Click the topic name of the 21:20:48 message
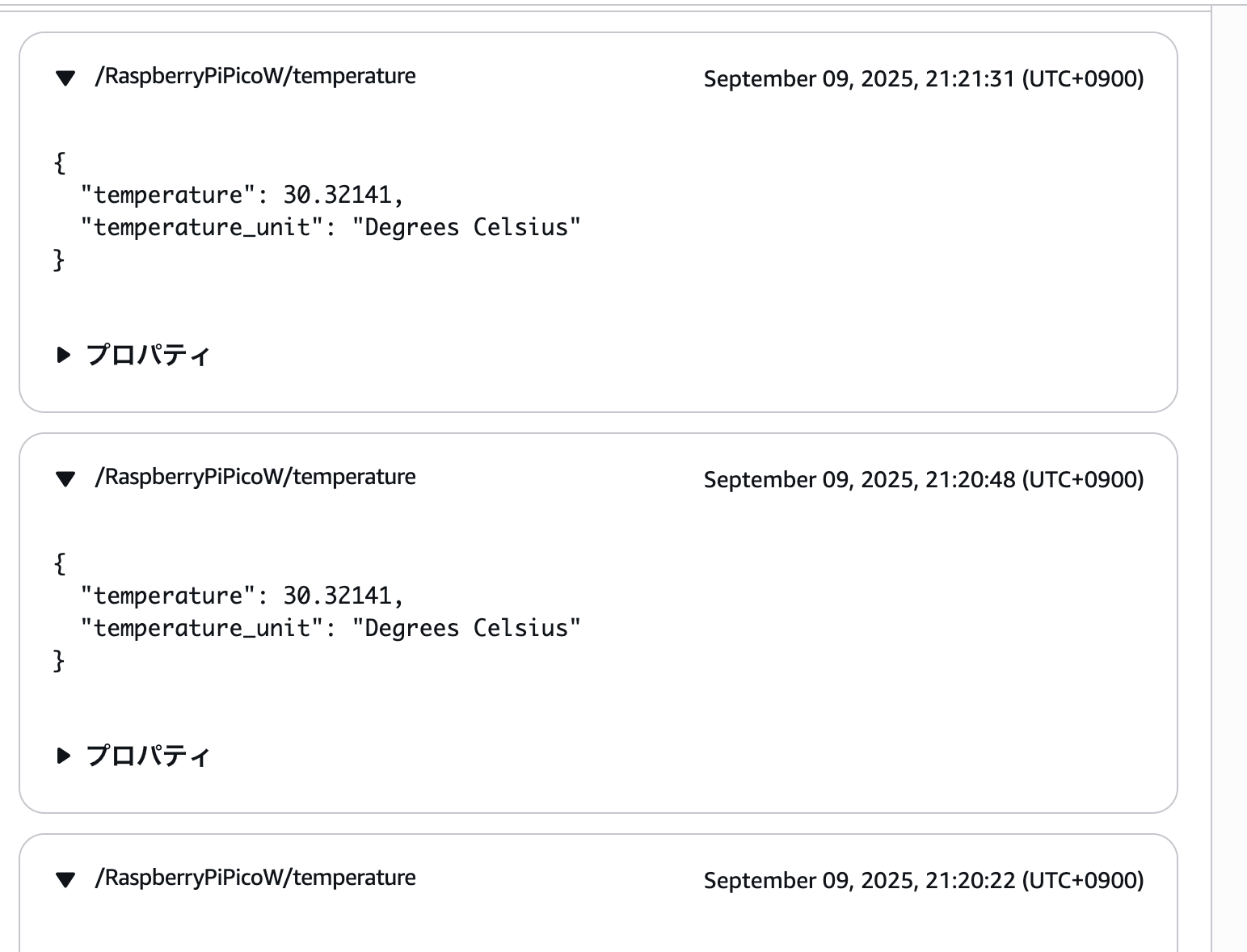 [x=255, y=477]
